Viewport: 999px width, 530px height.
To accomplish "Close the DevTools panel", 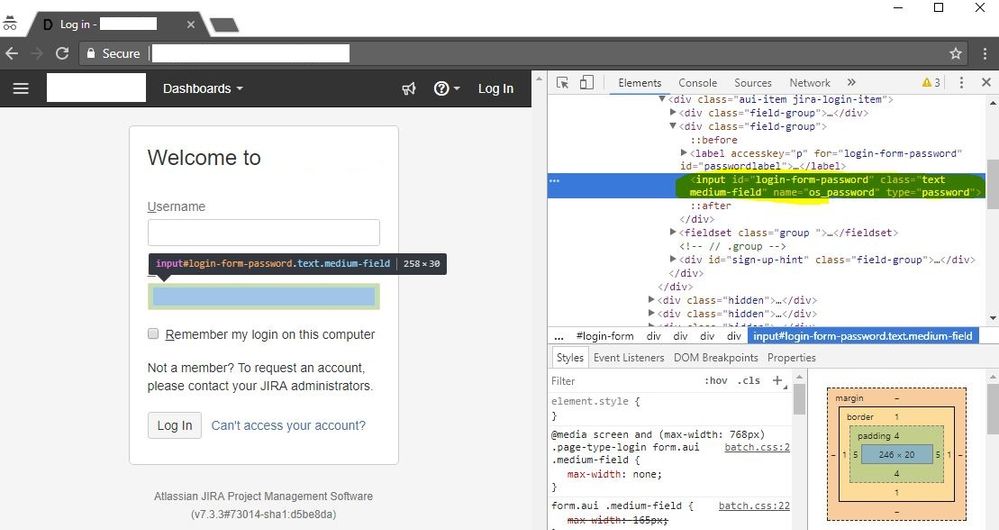I will (986, 82).
